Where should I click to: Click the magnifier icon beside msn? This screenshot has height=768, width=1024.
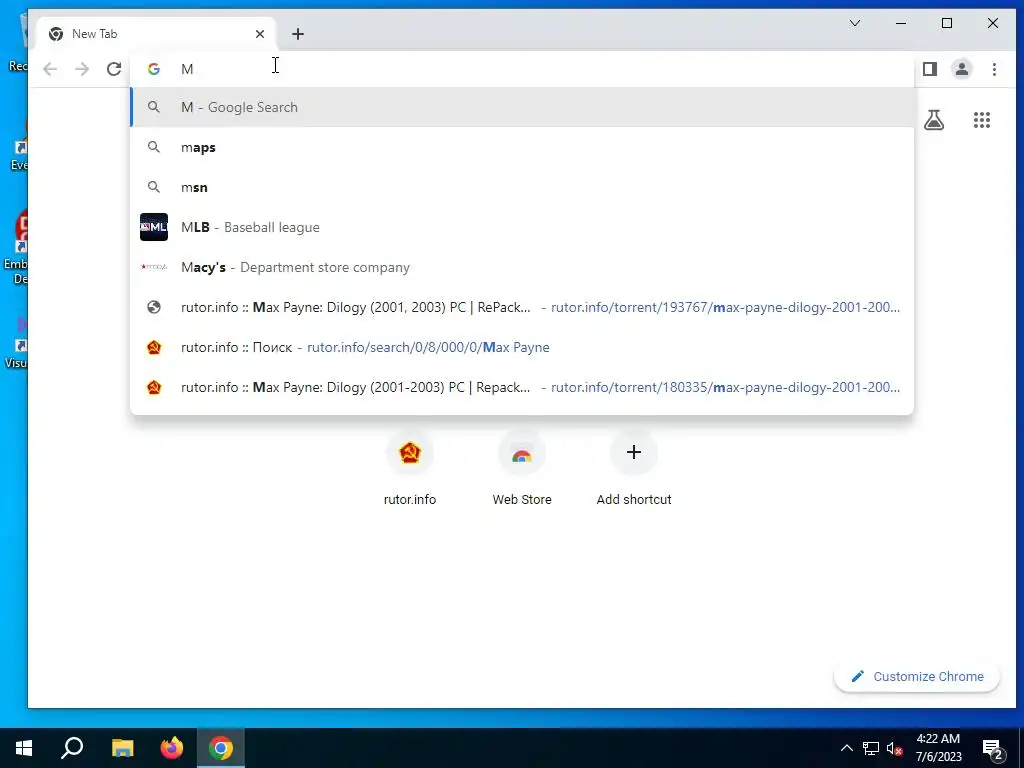tap(153, 187)
